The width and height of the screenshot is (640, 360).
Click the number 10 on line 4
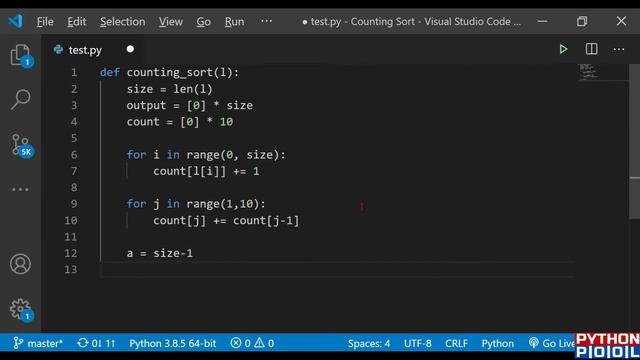226,122
